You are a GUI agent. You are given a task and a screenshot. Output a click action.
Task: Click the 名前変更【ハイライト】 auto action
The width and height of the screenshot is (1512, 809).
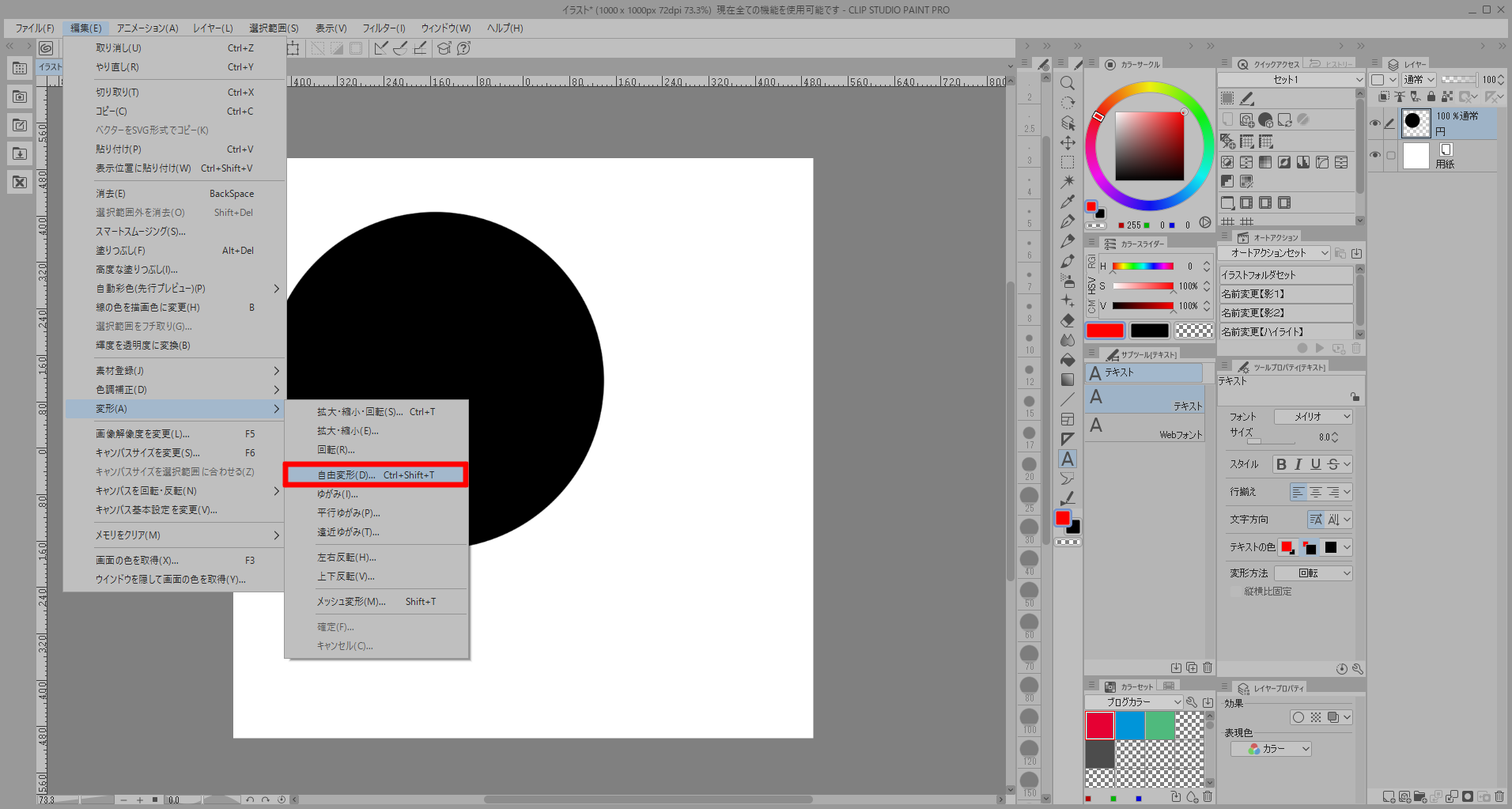click(x=1286, y=332)
